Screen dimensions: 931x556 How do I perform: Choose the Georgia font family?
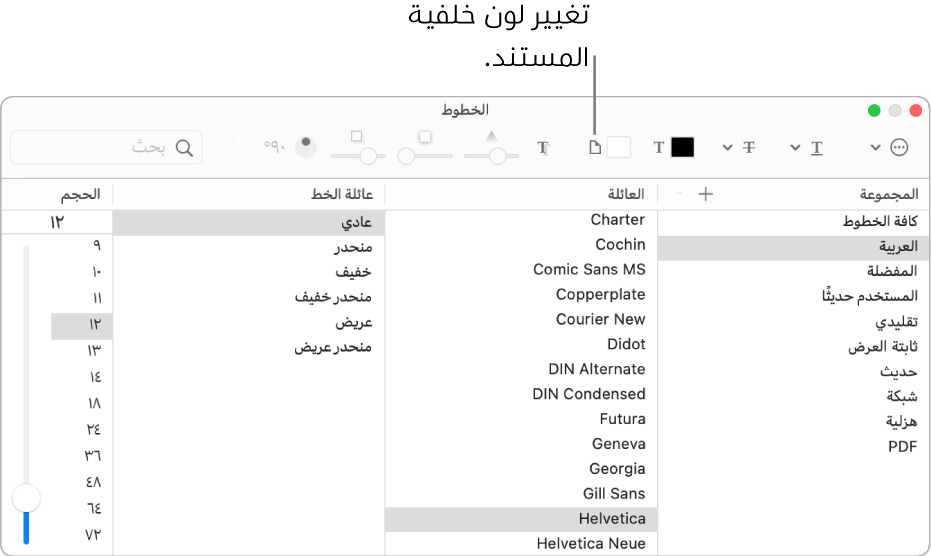click(x=617, y=468)
